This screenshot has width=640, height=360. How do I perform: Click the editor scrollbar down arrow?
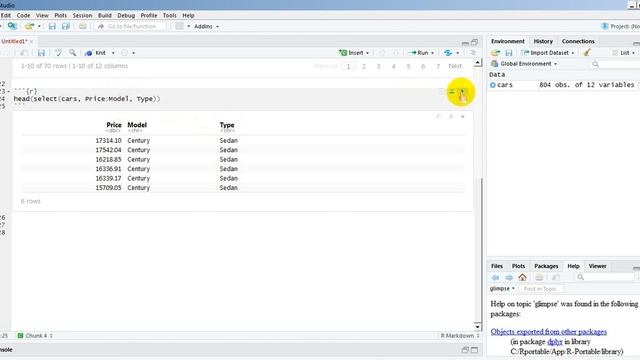478,327
